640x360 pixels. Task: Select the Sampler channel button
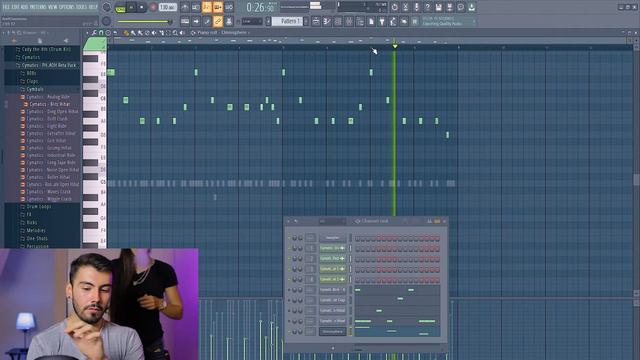pos(333,238)
